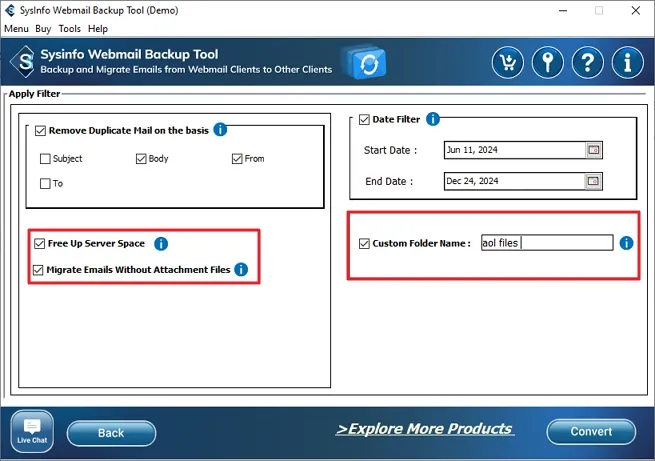Show info for Free Up Server Space
This screenshot has width=655, height=461.
[161, 243]
